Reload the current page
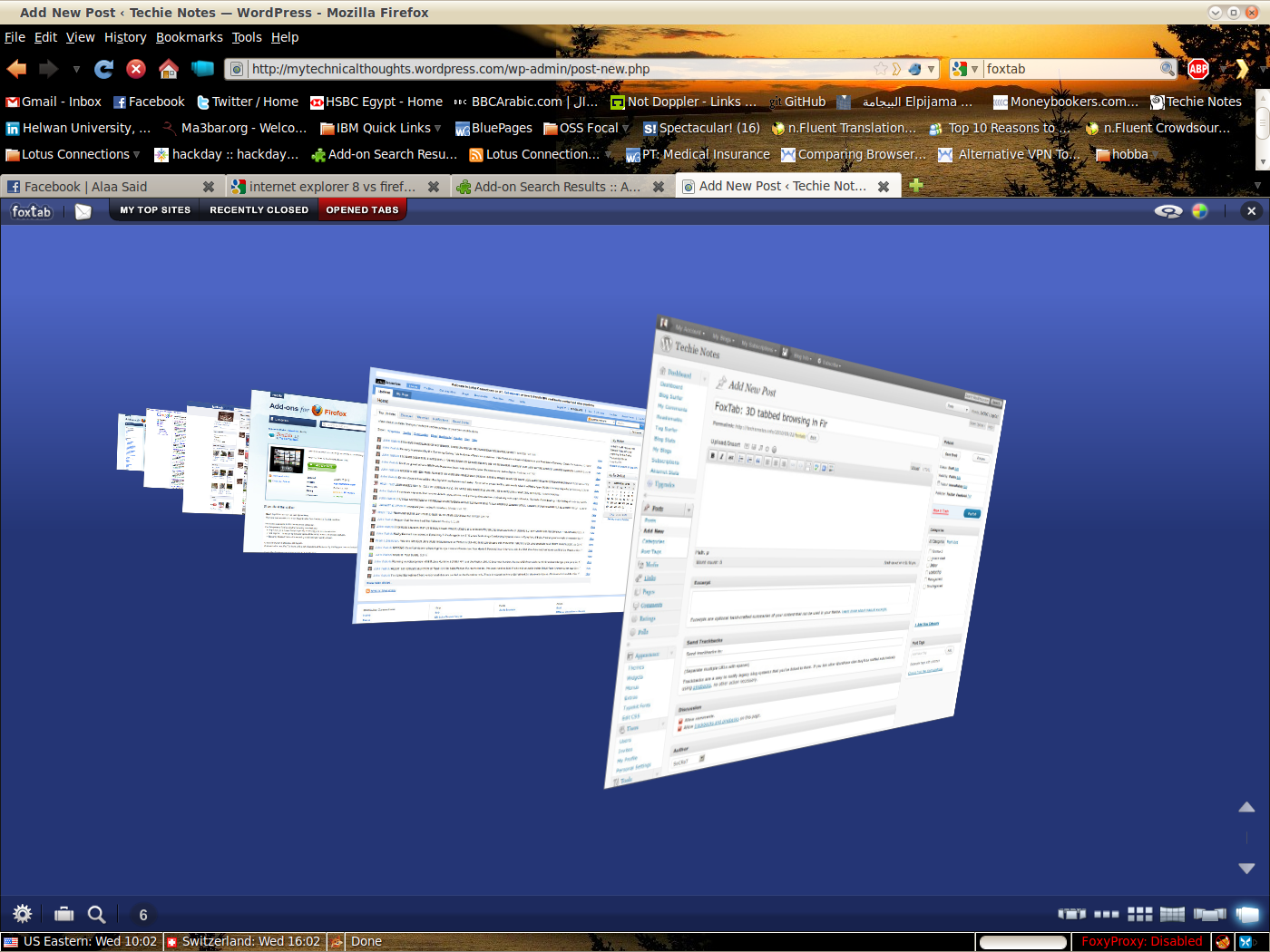The image size is (1270, 952). point(104,69)
